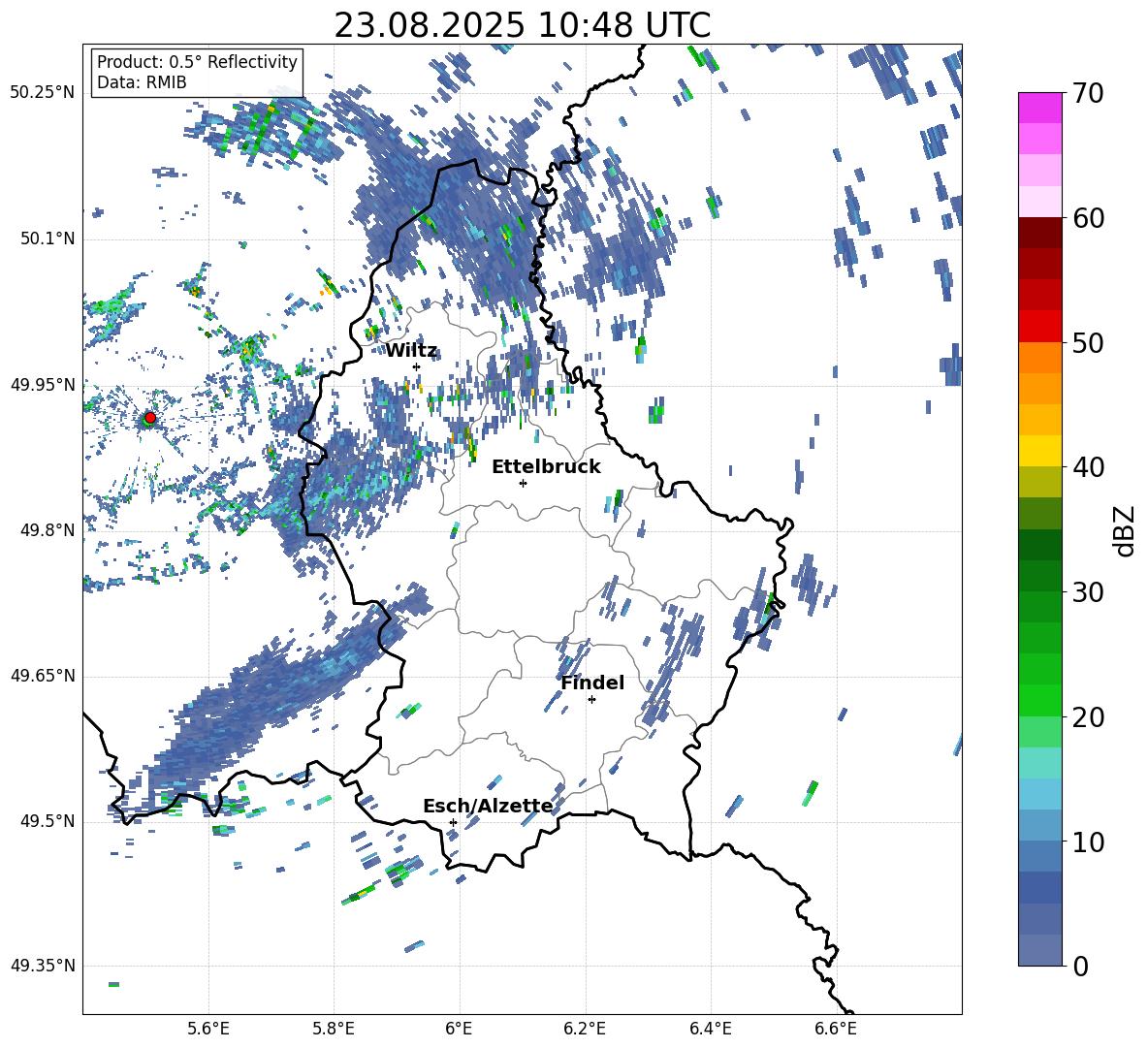This screenshot has height=1048, width=1148.
Task: Click the turquoise colorbar segment below 20
Action: tap(1040, 763)
